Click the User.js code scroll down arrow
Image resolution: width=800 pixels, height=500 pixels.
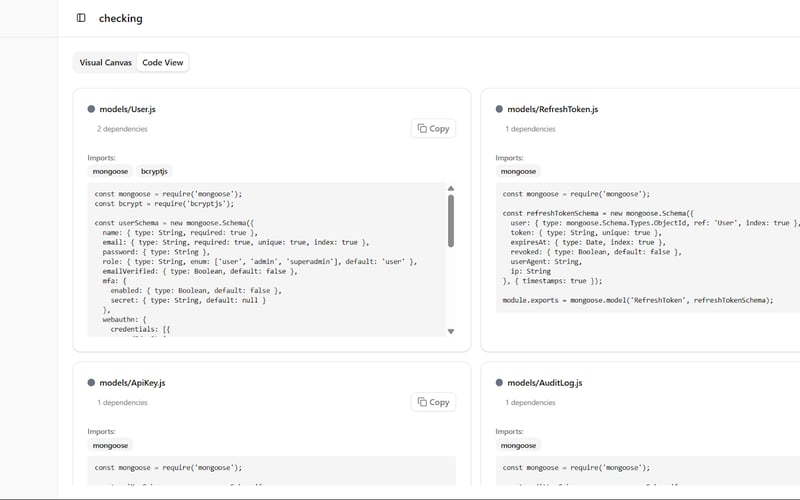pyautogui.click(x=451, y=331)
